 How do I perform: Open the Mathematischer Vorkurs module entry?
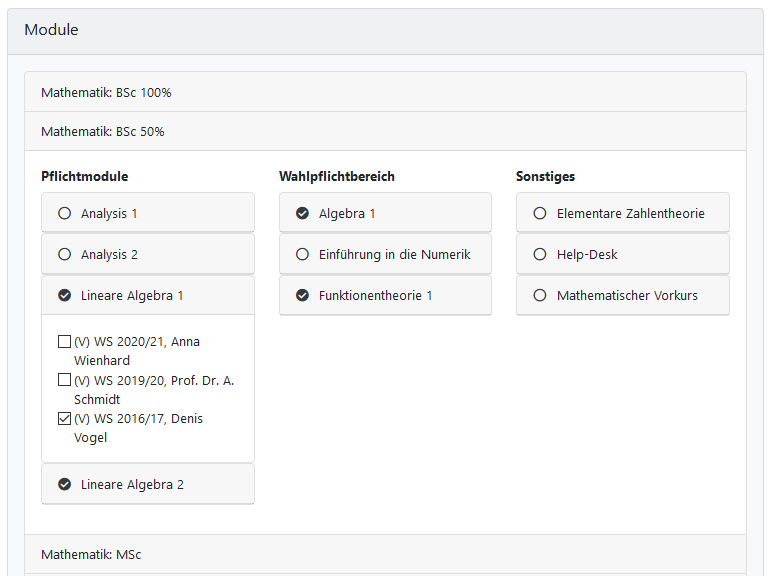click(x=627, y=295)
